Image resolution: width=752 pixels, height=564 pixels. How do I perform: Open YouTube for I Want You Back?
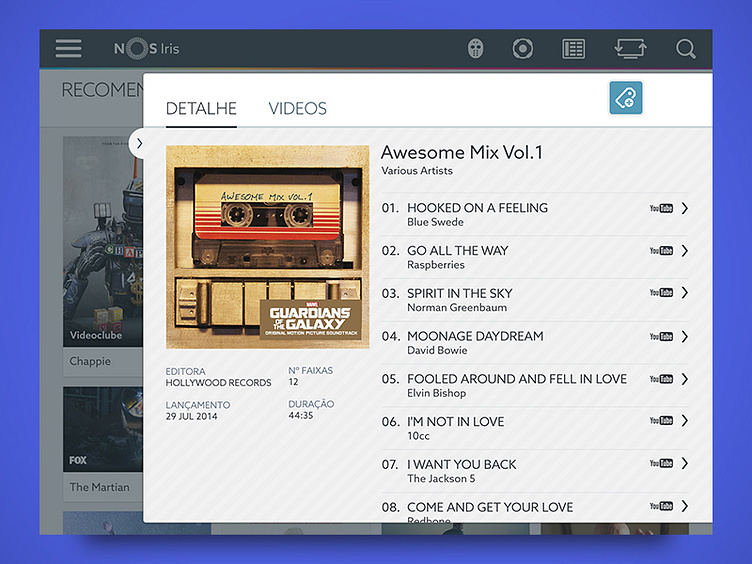click(x=661, y=463)
